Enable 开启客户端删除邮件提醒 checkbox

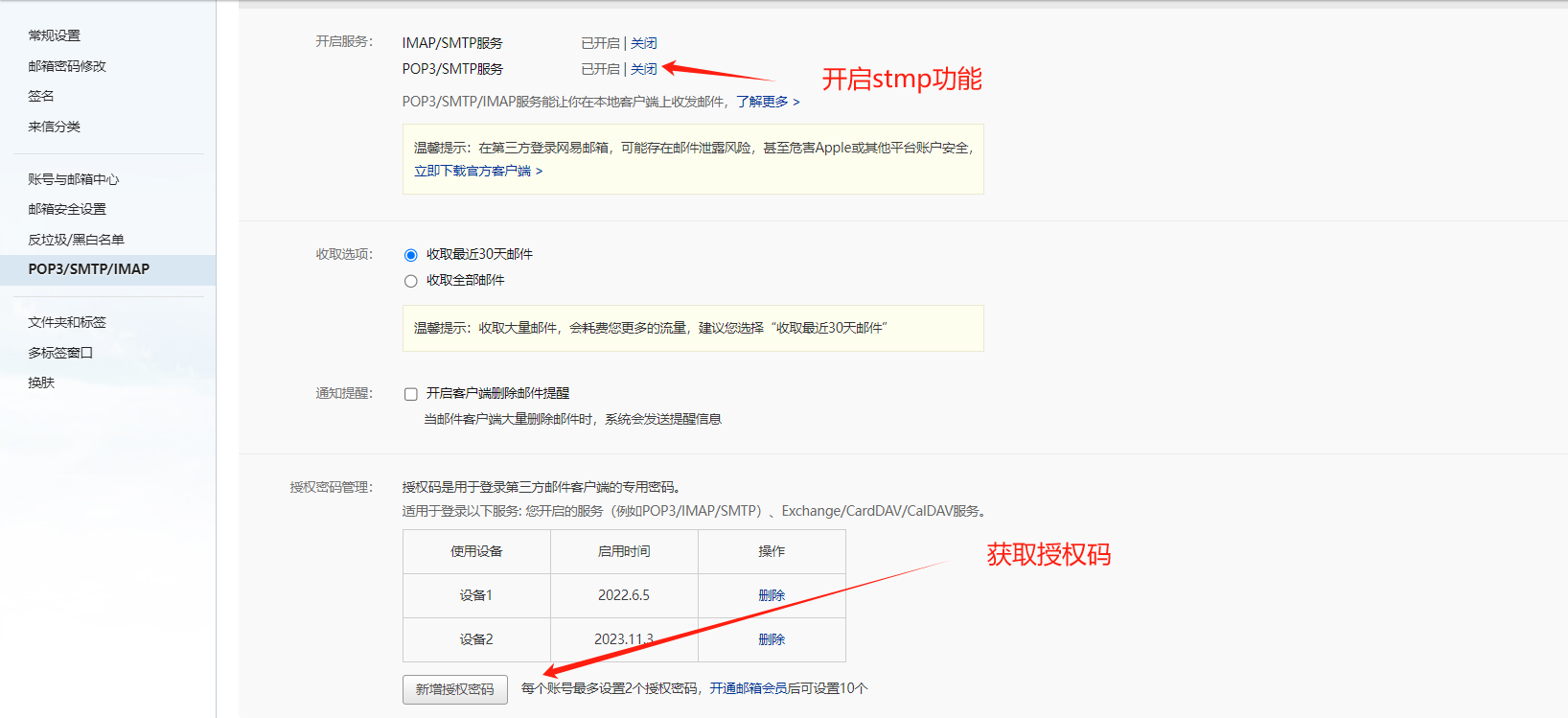point(411,394)
